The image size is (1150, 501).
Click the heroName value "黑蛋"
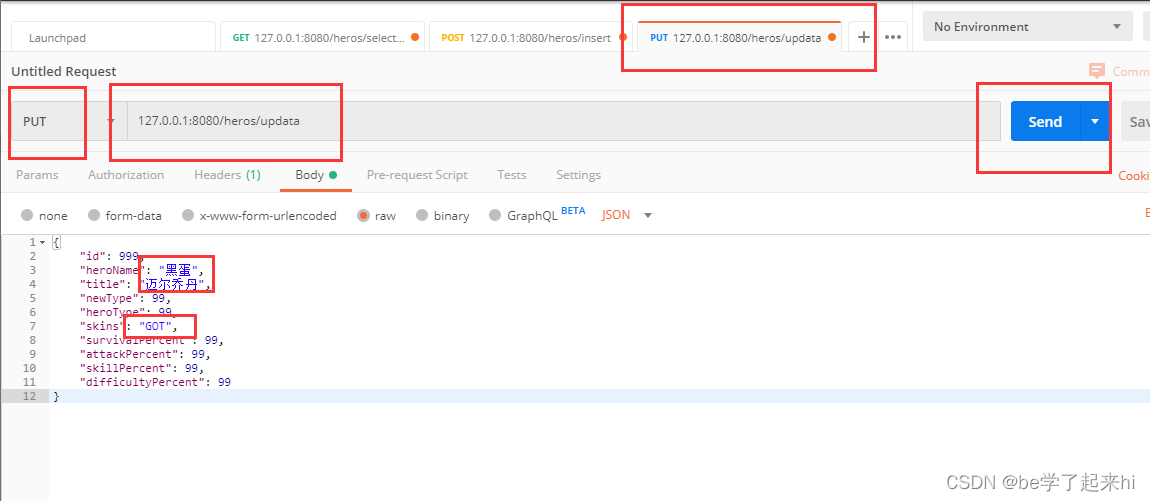pyautogui.click(x=177, y=270)
